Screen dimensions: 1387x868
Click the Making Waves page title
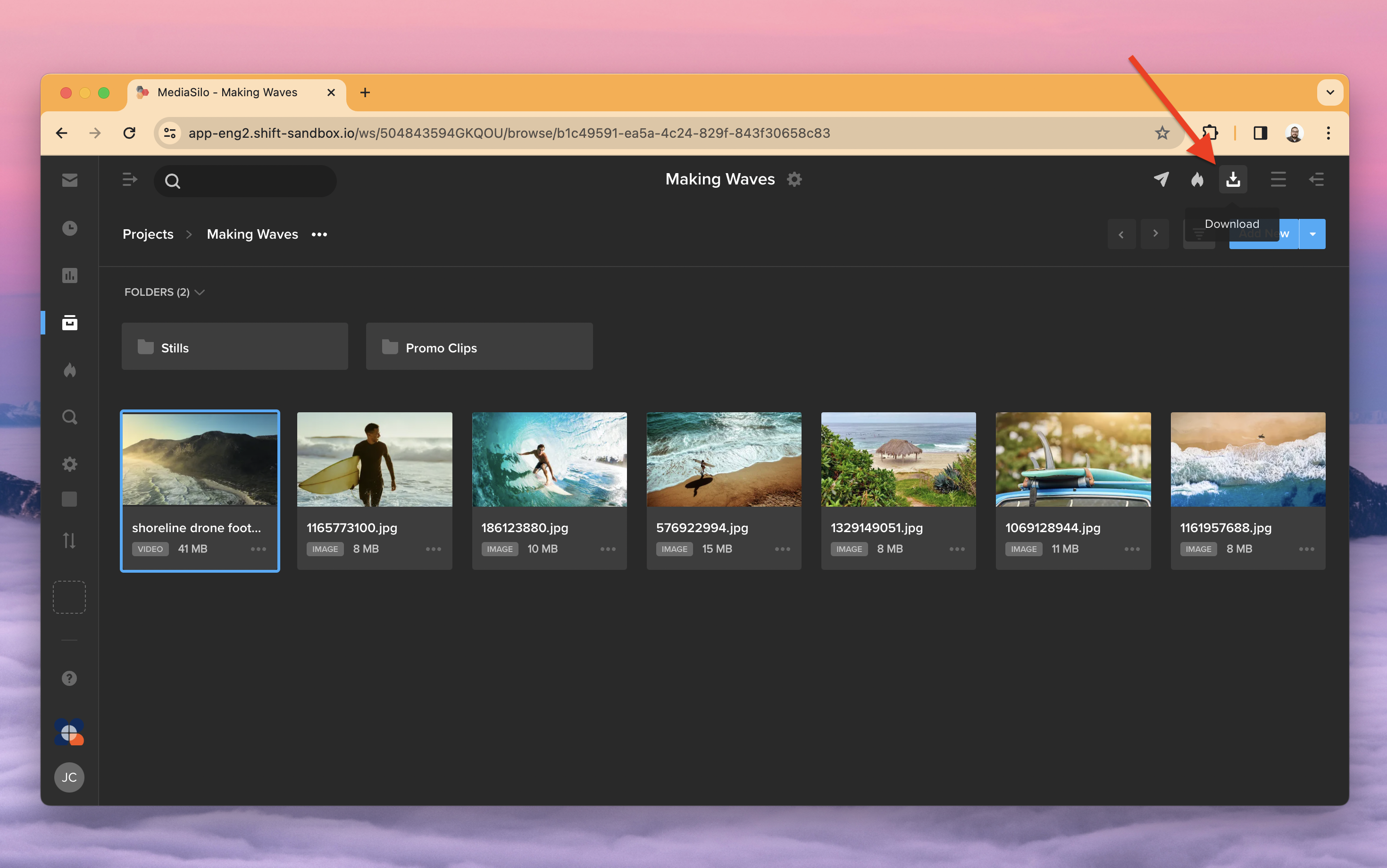click(x=720, y=179)
